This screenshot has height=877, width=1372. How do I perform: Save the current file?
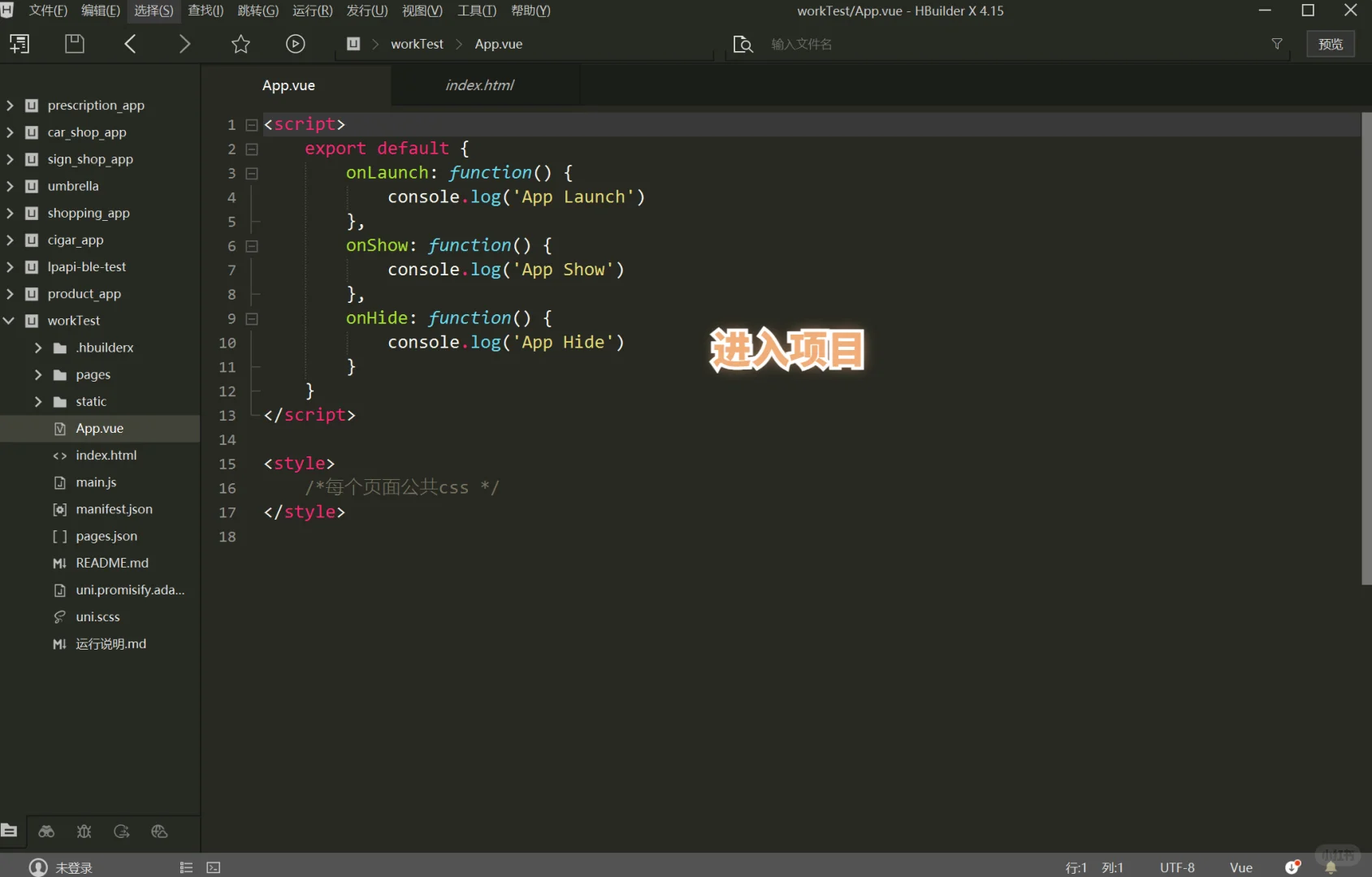(74, 44)
